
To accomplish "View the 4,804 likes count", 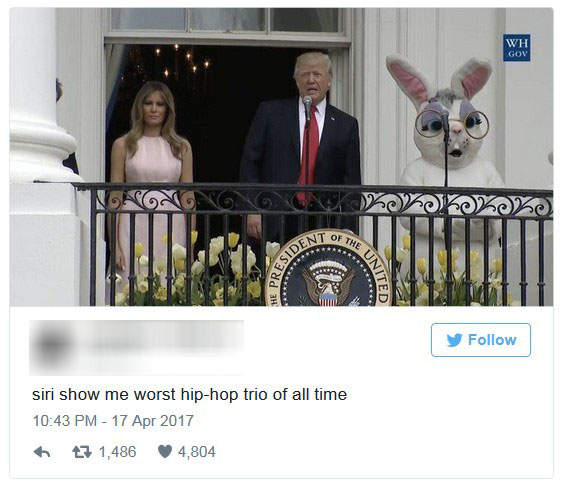I will pos(197,452).
